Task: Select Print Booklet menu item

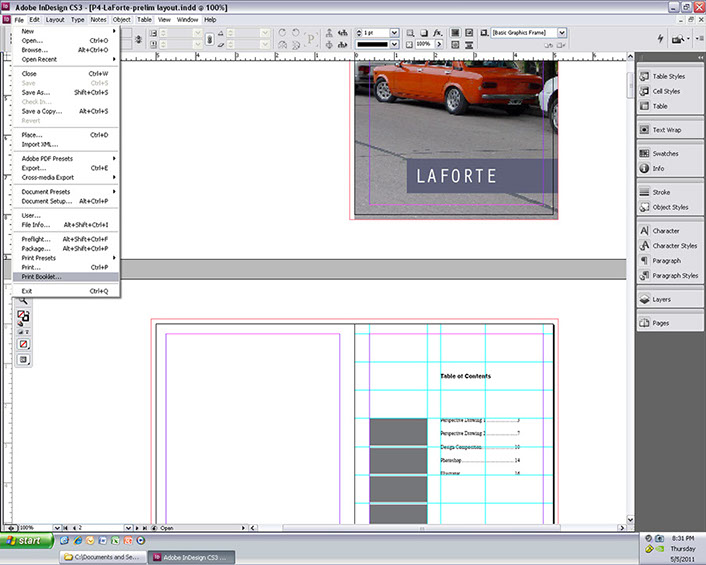Action: click(66, 277)
